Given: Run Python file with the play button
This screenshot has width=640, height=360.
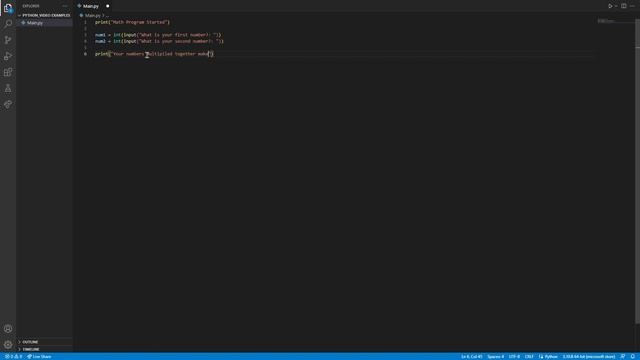Looking at the screenshot, I should 610,6.
